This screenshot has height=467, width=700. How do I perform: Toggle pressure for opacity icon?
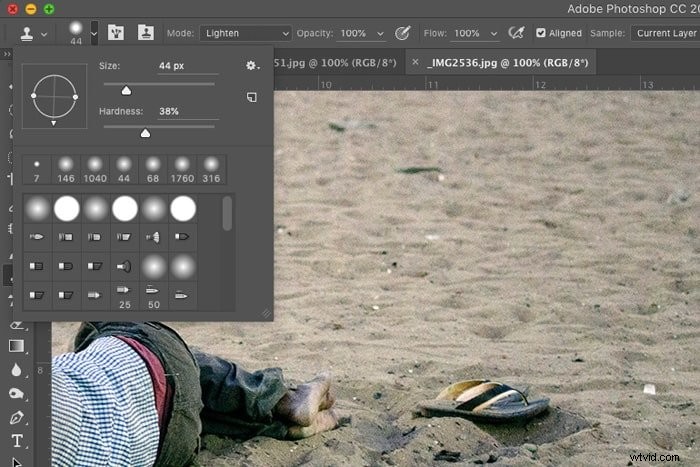tap(402, 33)
